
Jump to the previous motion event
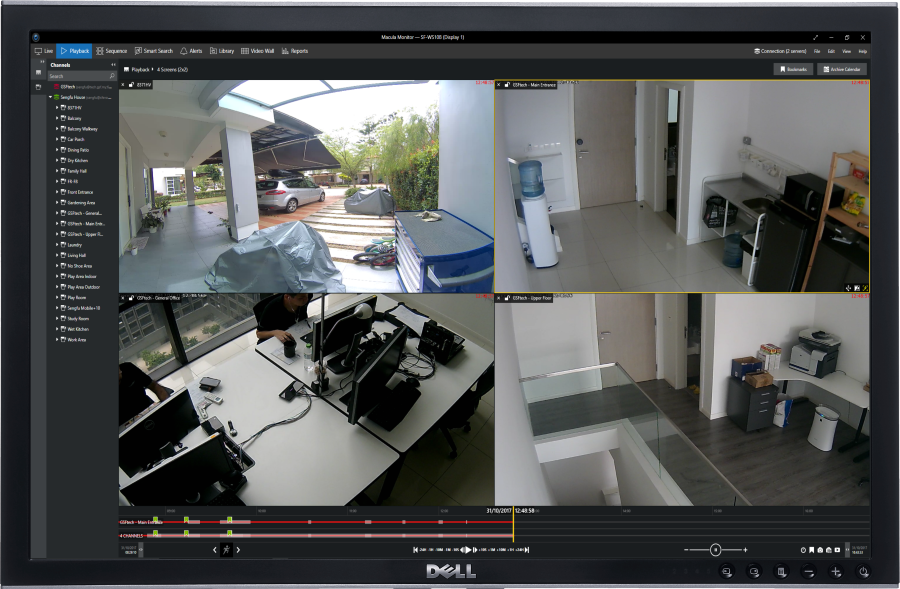pos(215,550)
